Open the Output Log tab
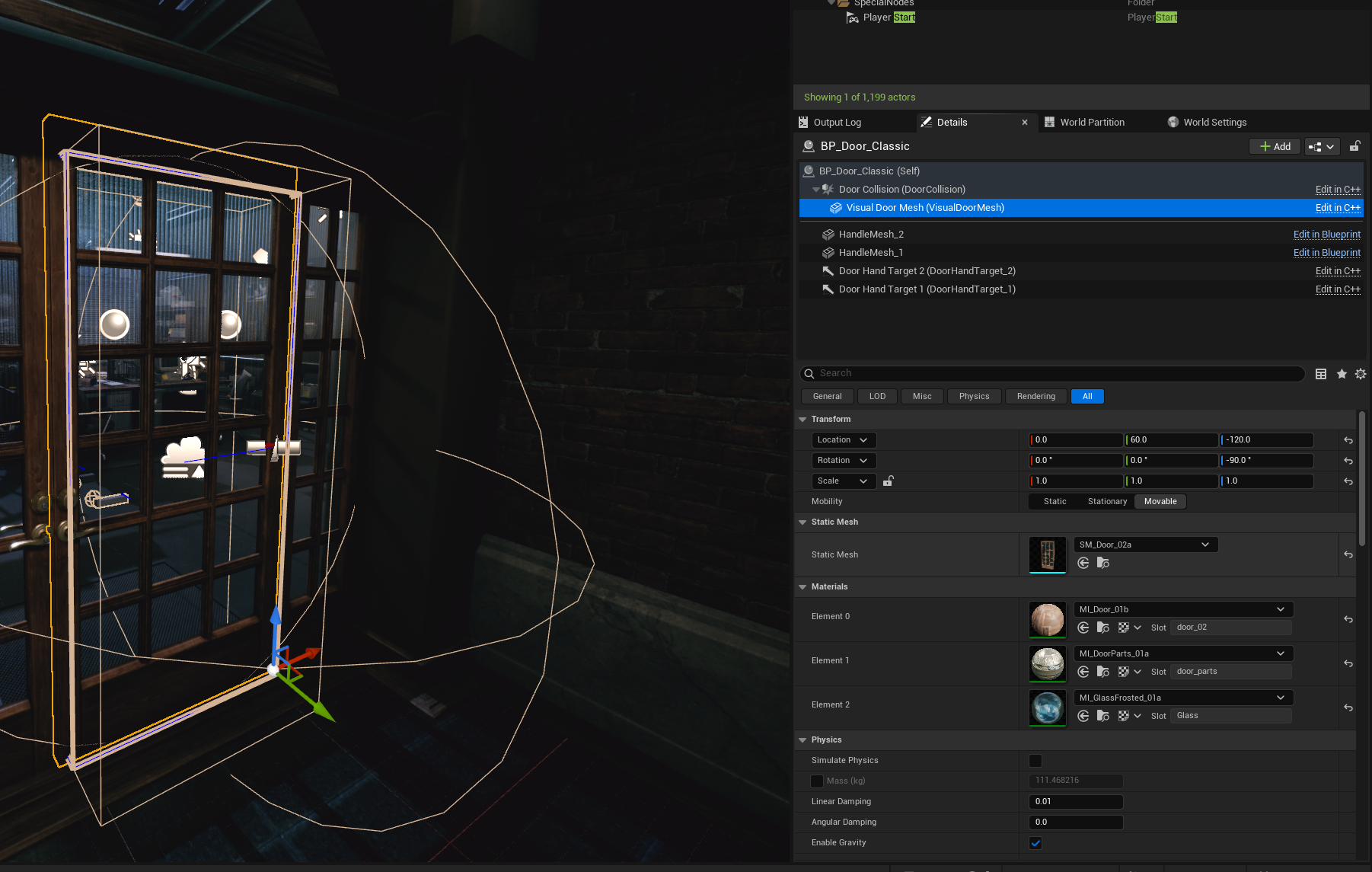The height and width of the screenshot is (872, 1372). (x=837, y=122)
